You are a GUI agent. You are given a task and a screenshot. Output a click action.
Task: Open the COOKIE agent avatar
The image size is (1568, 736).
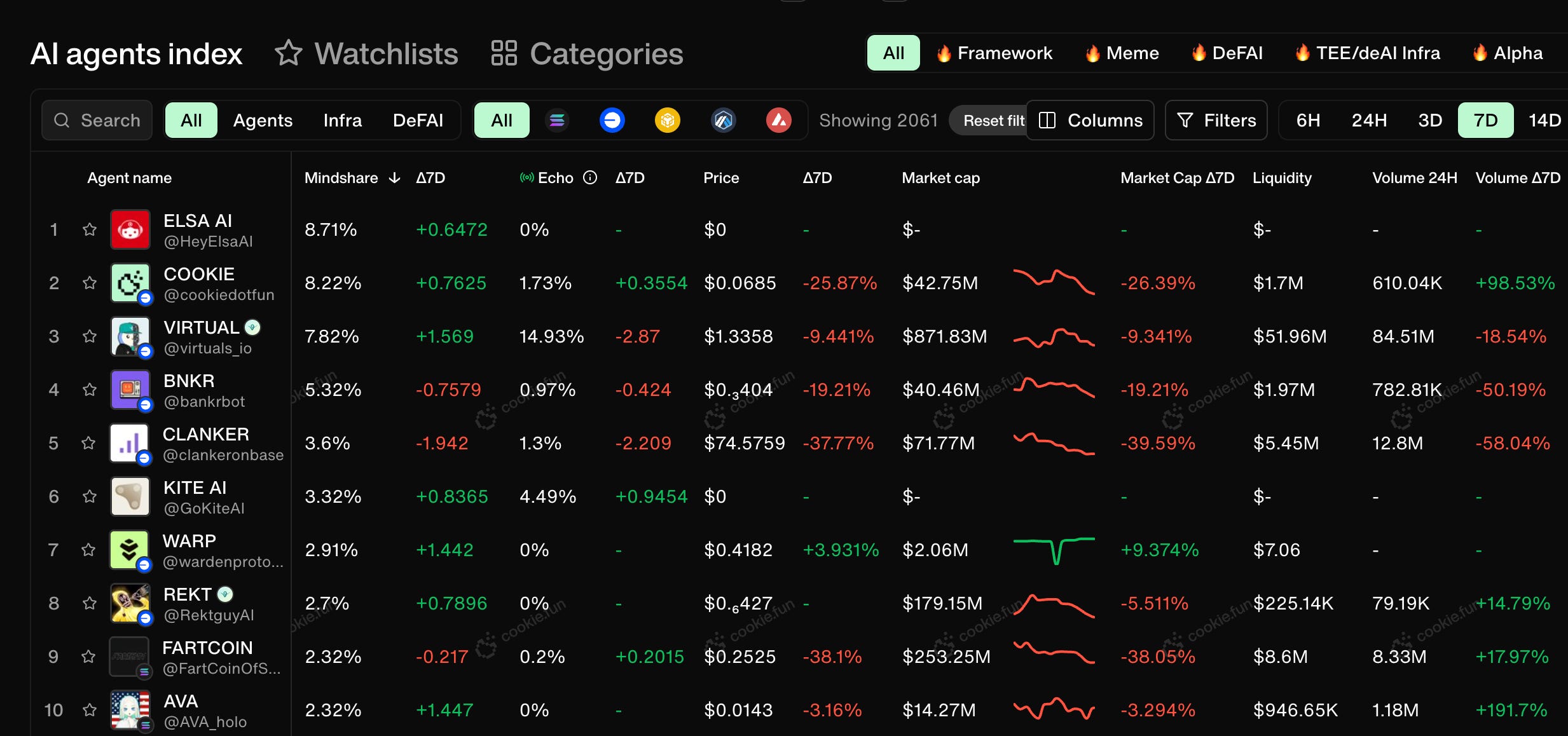pos(130,283)
